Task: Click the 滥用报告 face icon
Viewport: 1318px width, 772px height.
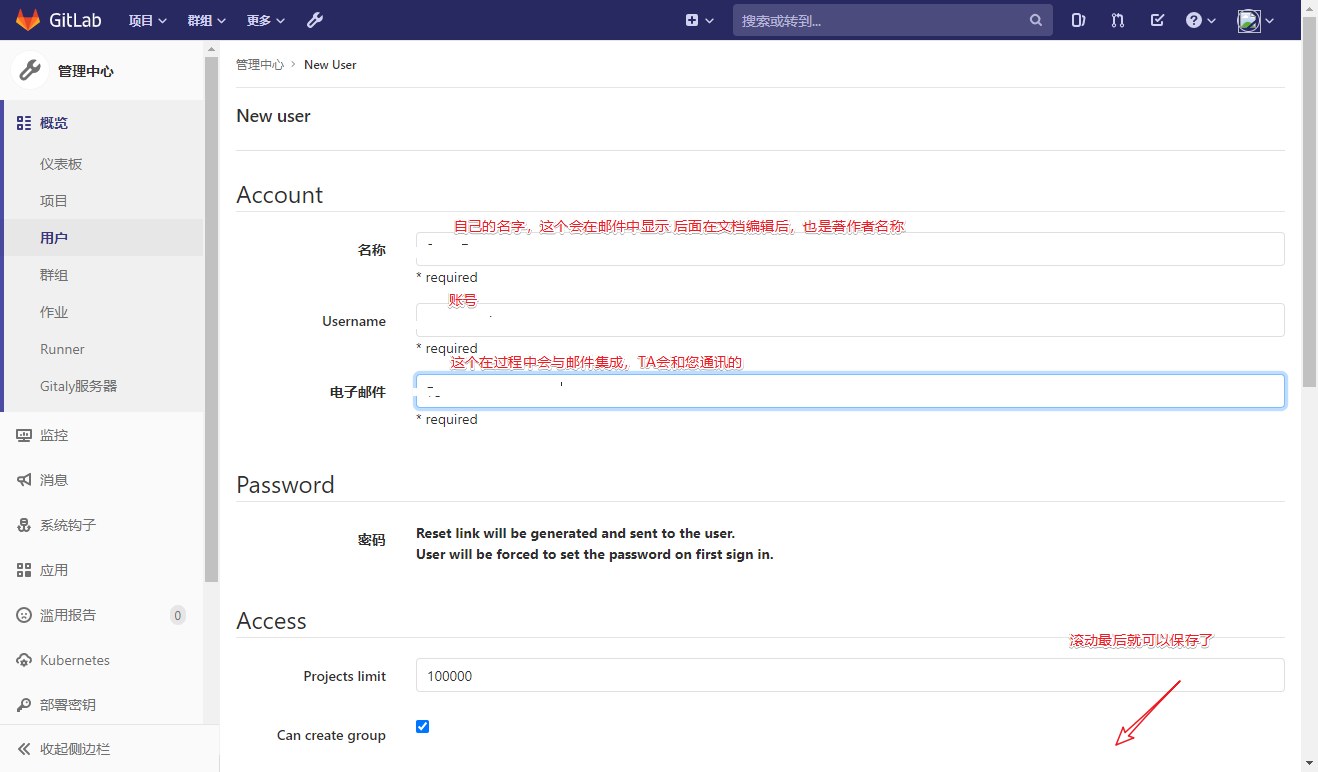Action: pos(24,615)
